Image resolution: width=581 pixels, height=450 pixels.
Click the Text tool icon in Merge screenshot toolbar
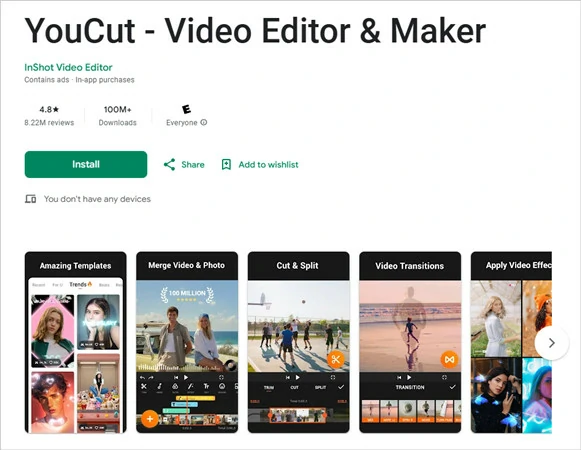tap(206, 387)
